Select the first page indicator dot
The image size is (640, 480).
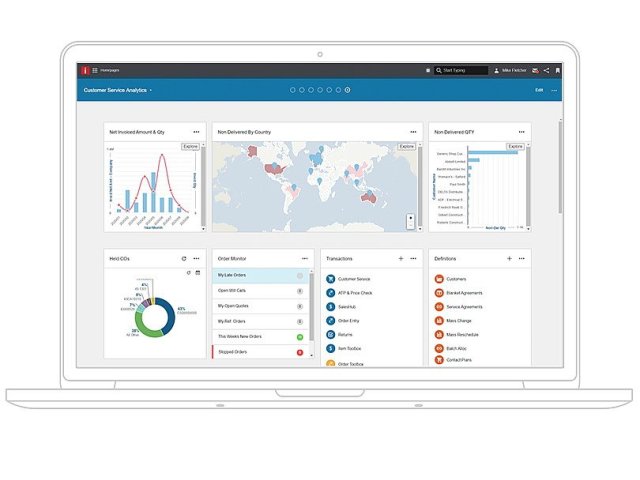293,90
